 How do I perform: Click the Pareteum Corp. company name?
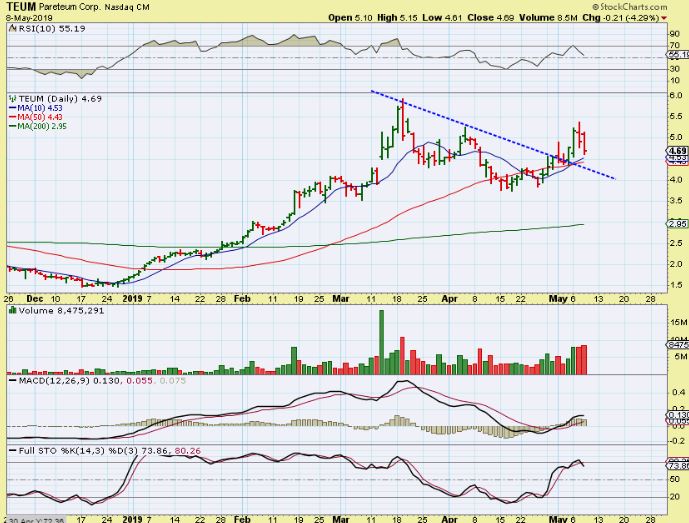click(70, 7)
